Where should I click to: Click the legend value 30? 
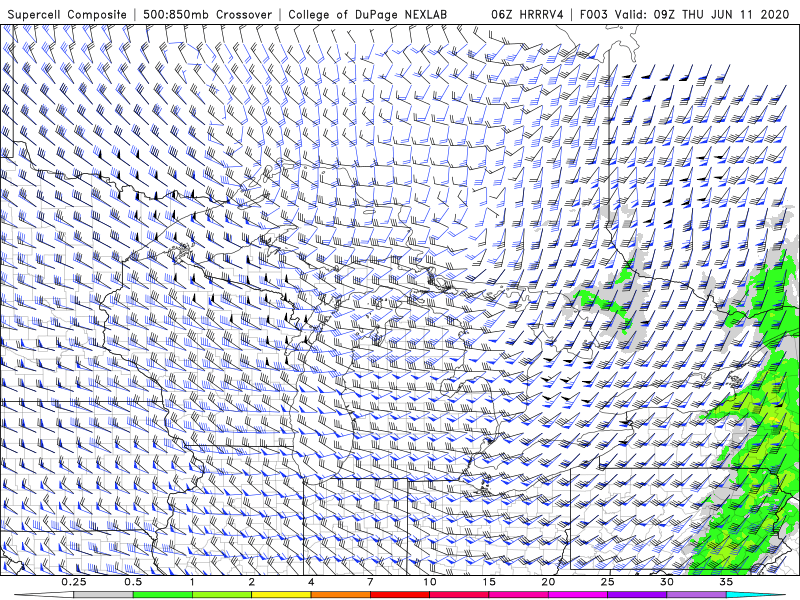point(666,582)
